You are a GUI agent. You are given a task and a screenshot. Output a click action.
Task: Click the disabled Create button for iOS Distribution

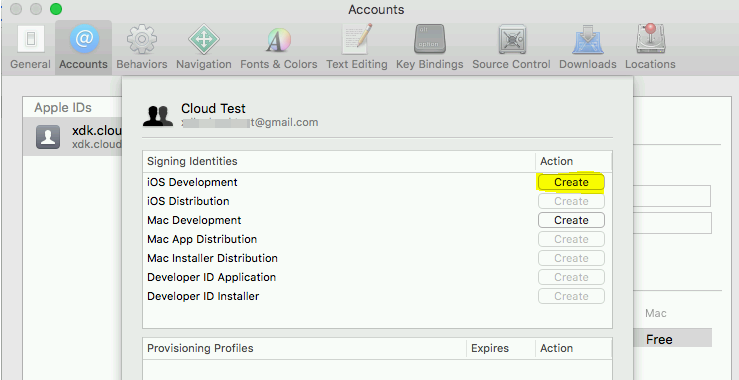click(571, 201)
